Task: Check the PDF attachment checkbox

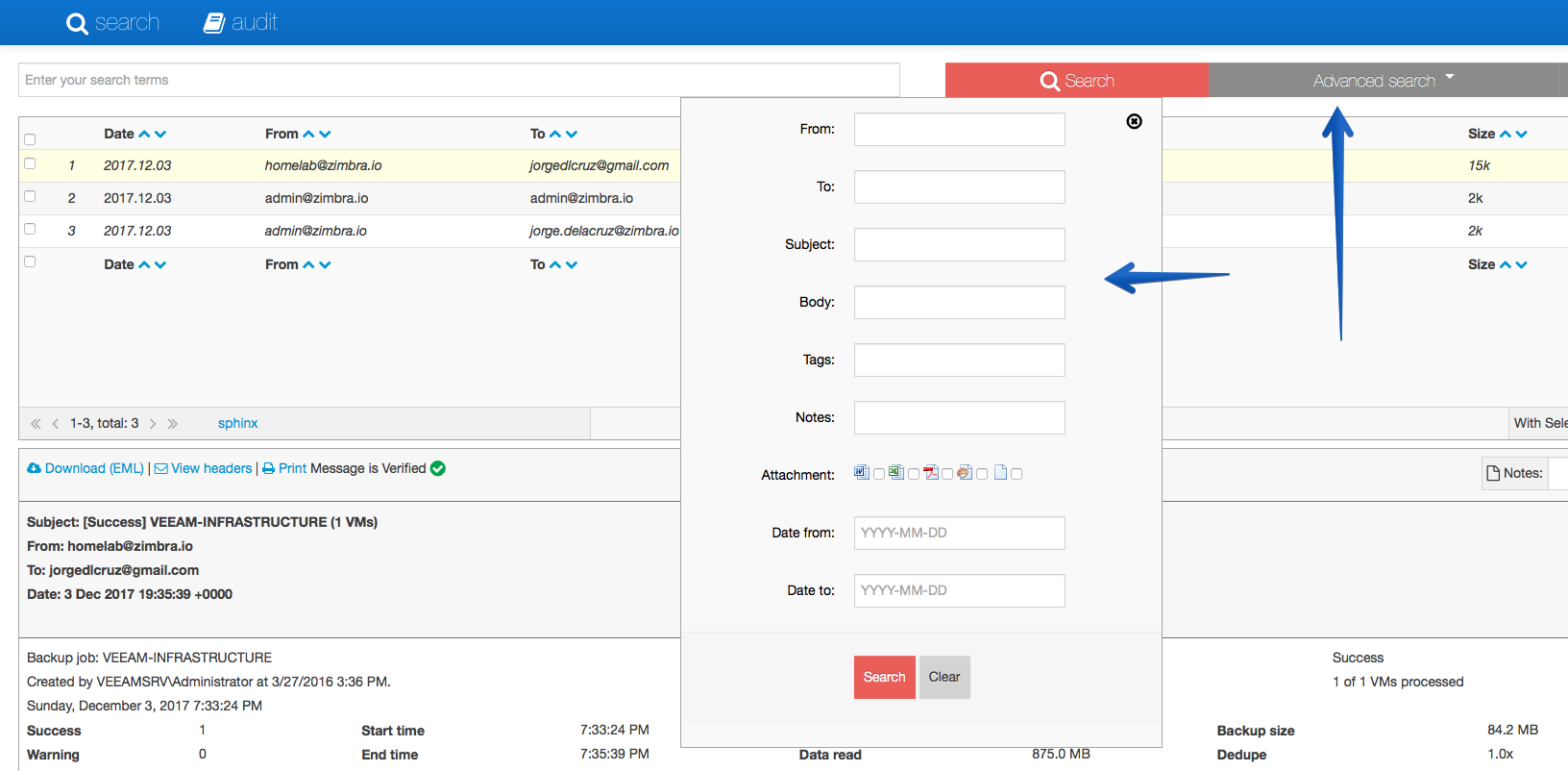Action: click(947, 474)
